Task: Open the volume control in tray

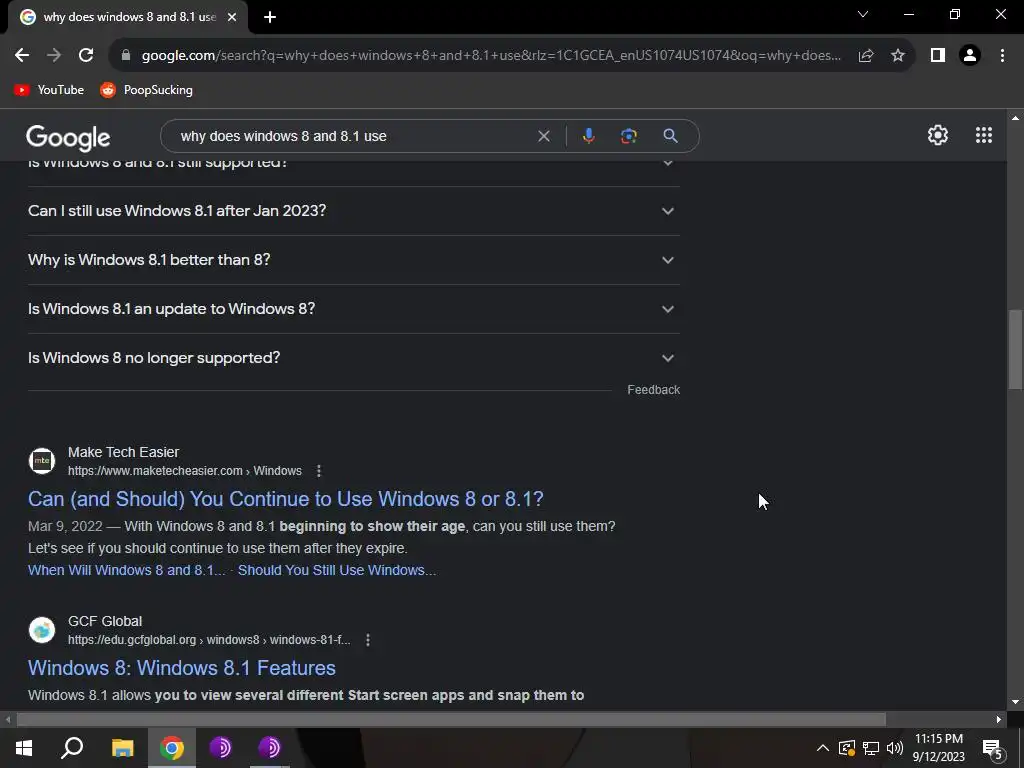Action: [895, 748]
